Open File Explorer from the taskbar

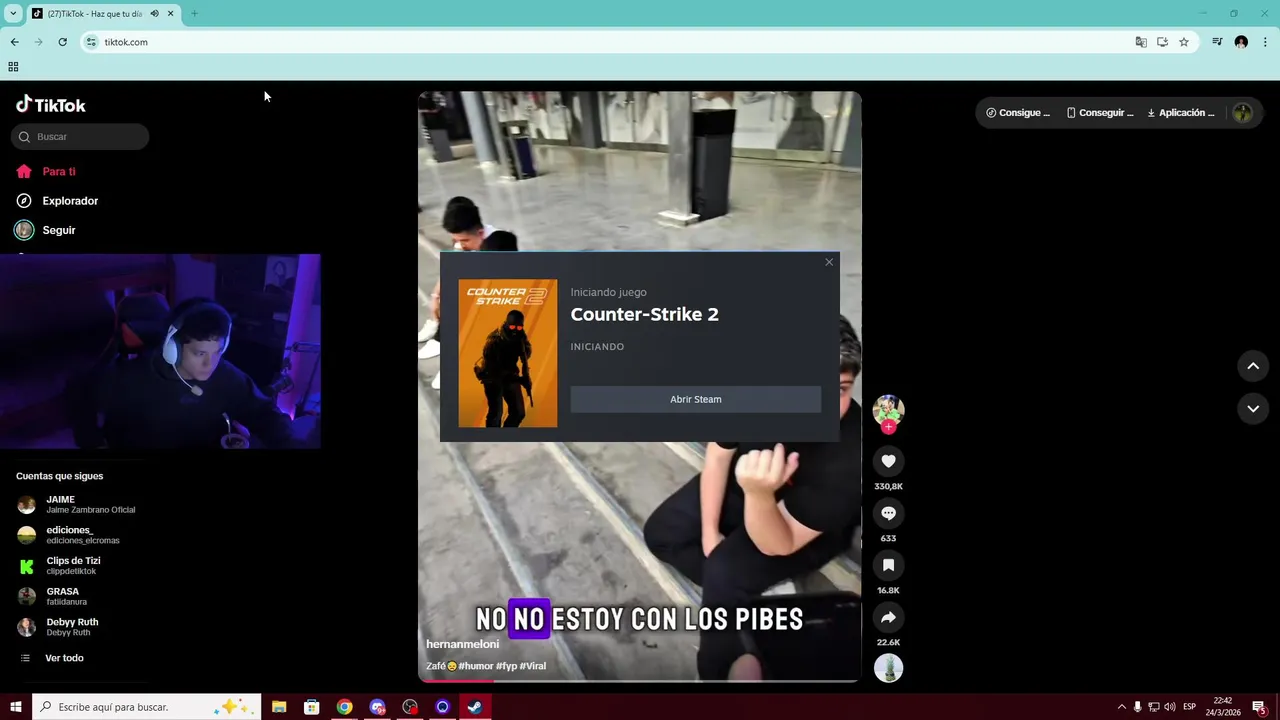point(279,707)
